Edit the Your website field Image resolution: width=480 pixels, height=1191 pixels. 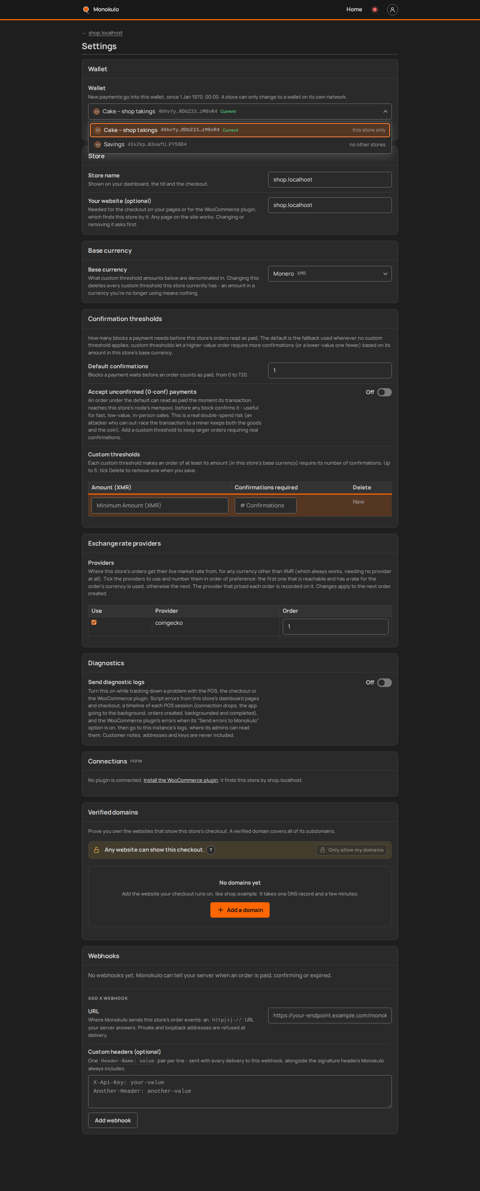330,205
